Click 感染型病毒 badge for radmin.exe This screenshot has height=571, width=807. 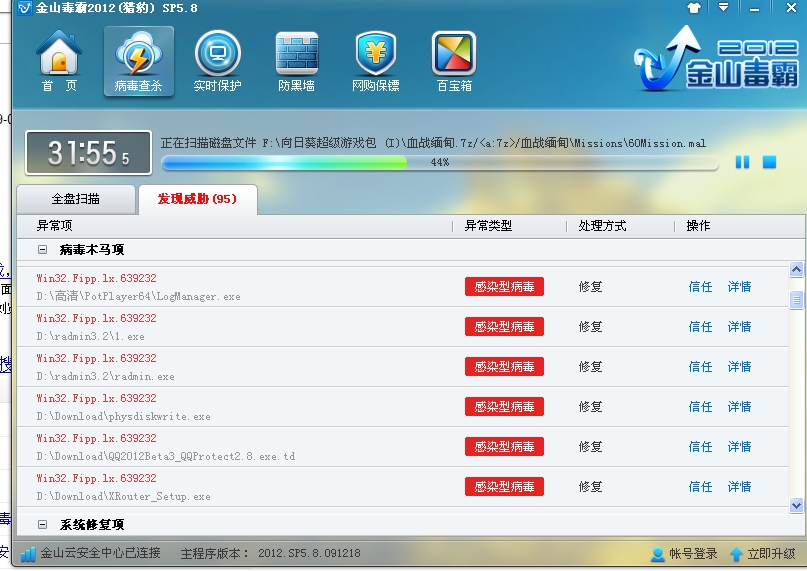[504, 367]
